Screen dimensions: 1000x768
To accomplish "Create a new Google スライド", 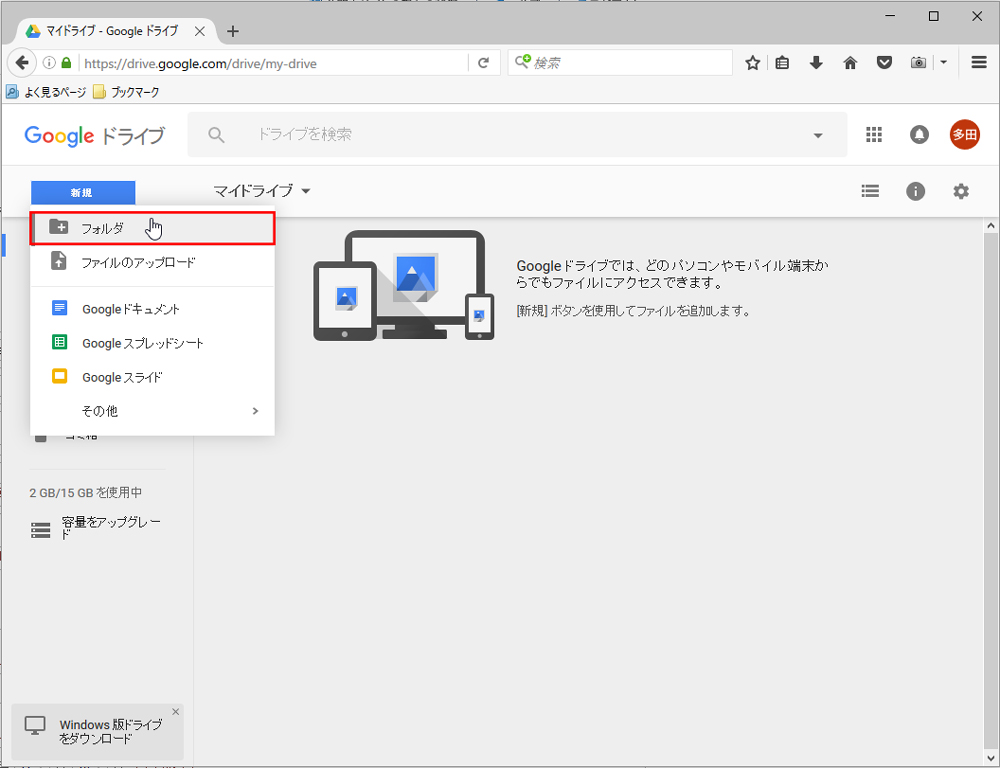I will pyautogui.click(x=153, y=377).
